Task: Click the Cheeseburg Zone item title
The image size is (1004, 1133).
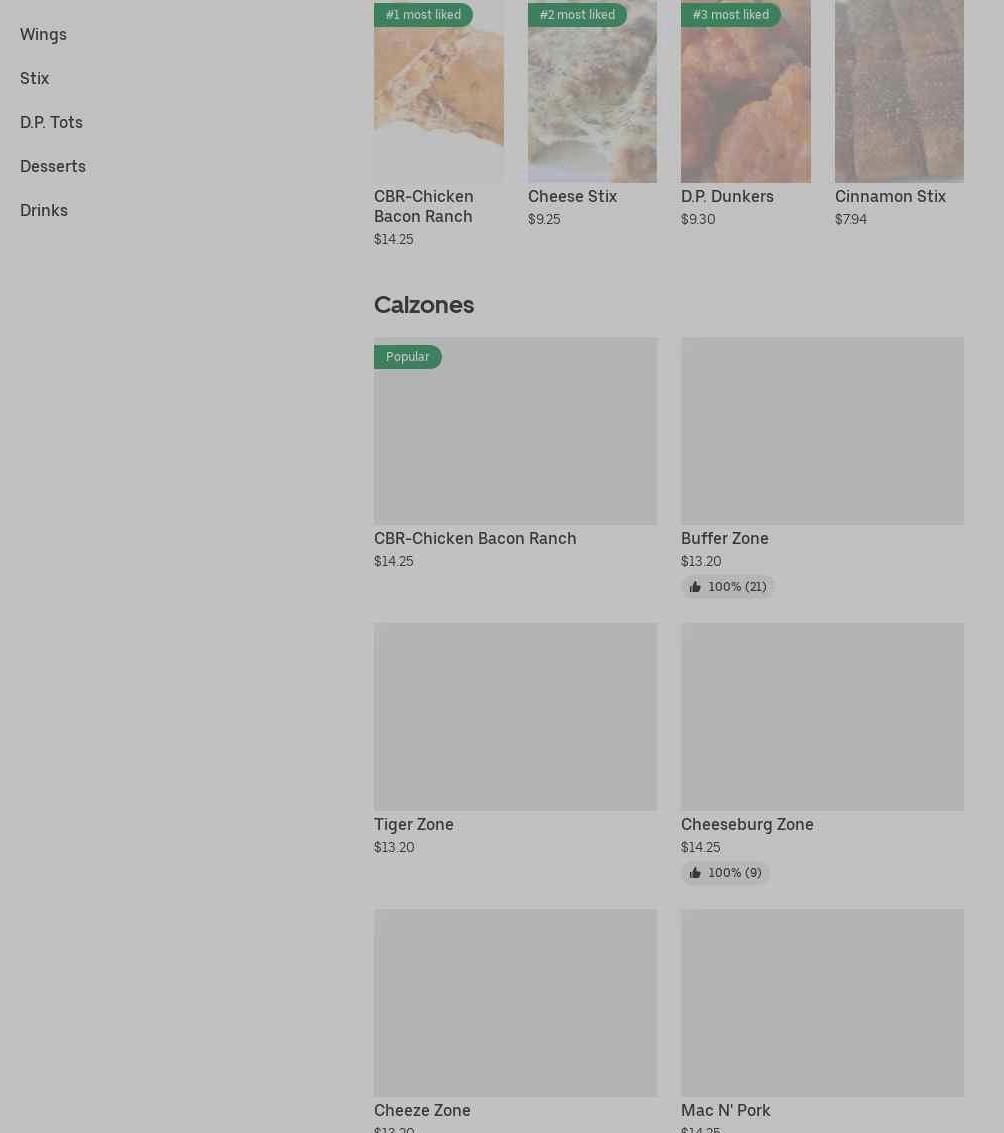Action: 747,824
